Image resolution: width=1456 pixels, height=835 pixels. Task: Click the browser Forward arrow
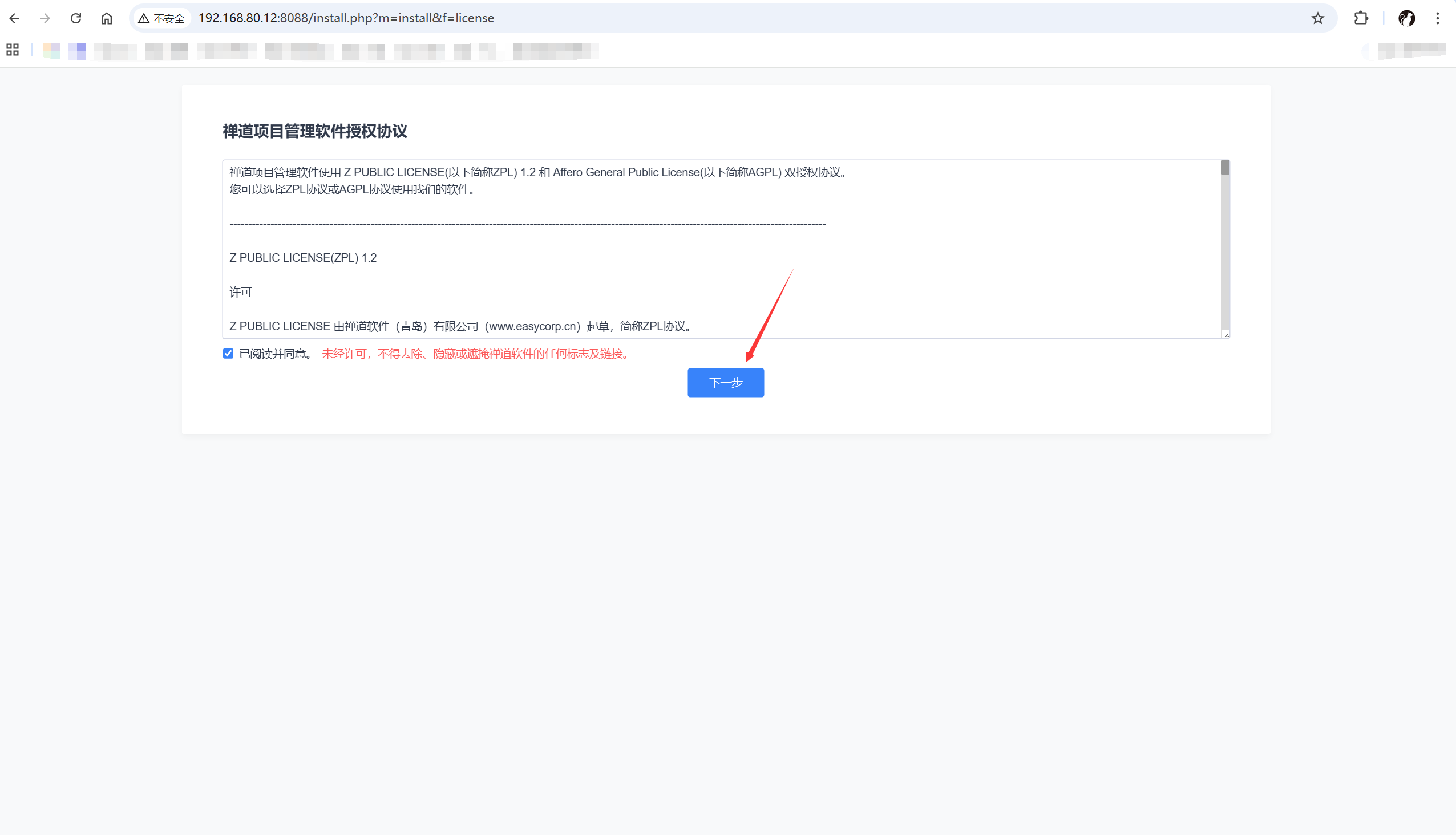(45, 18)
